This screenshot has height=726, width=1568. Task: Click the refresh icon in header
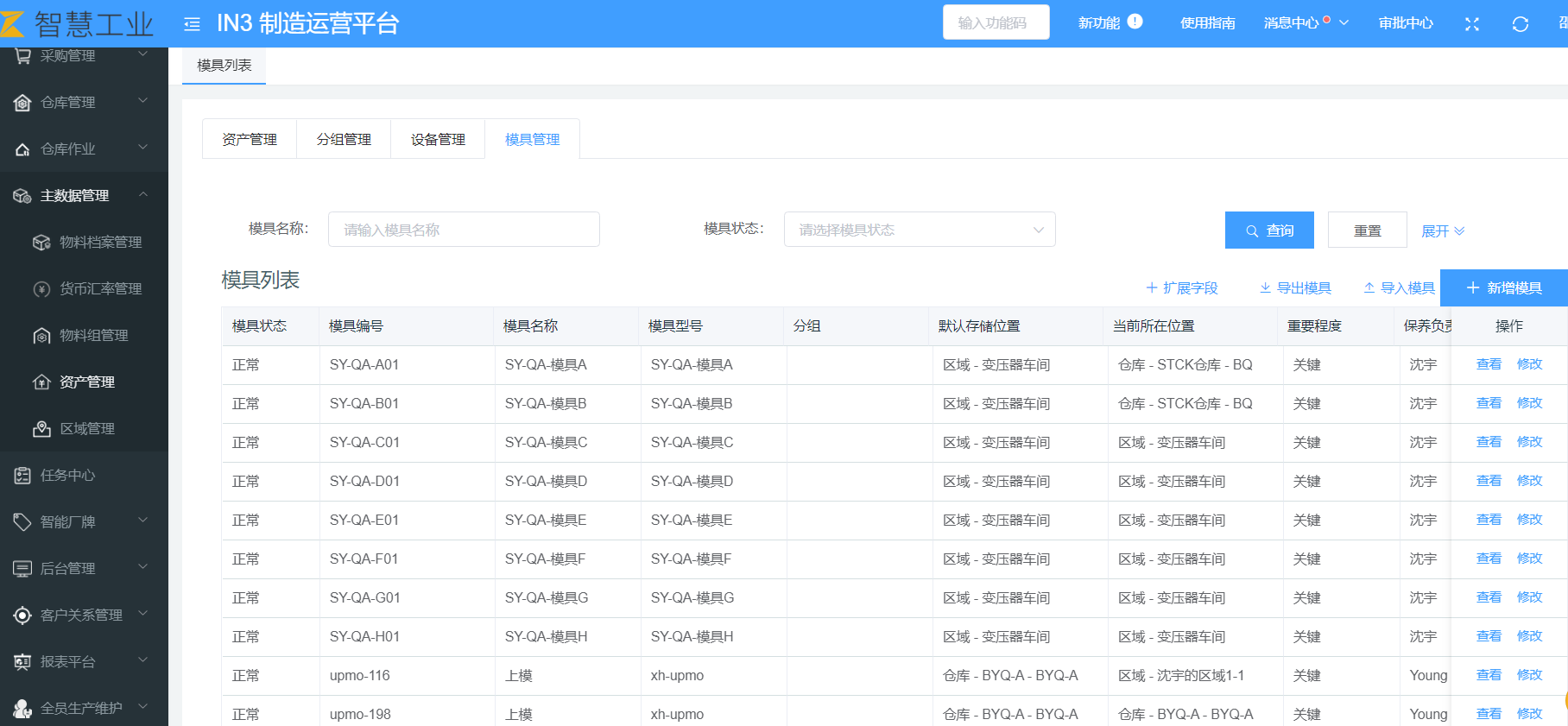(x=1521, y=24)
